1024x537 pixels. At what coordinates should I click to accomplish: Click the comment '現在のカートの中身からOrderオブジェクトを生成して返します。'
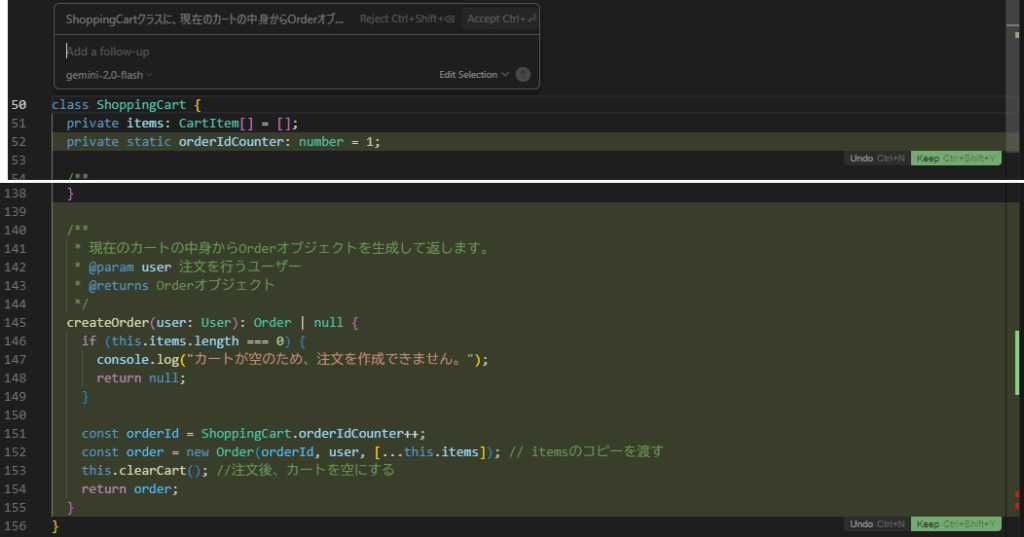[x=290, y=248]
